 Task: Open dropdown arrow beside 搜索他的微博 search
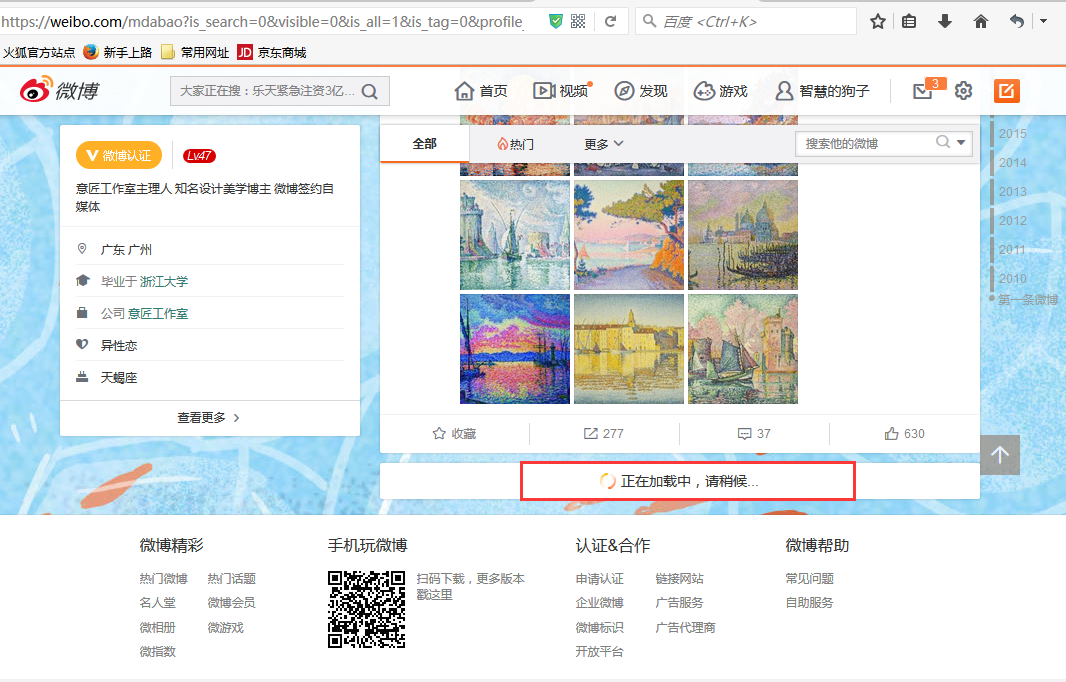point(961,143)
